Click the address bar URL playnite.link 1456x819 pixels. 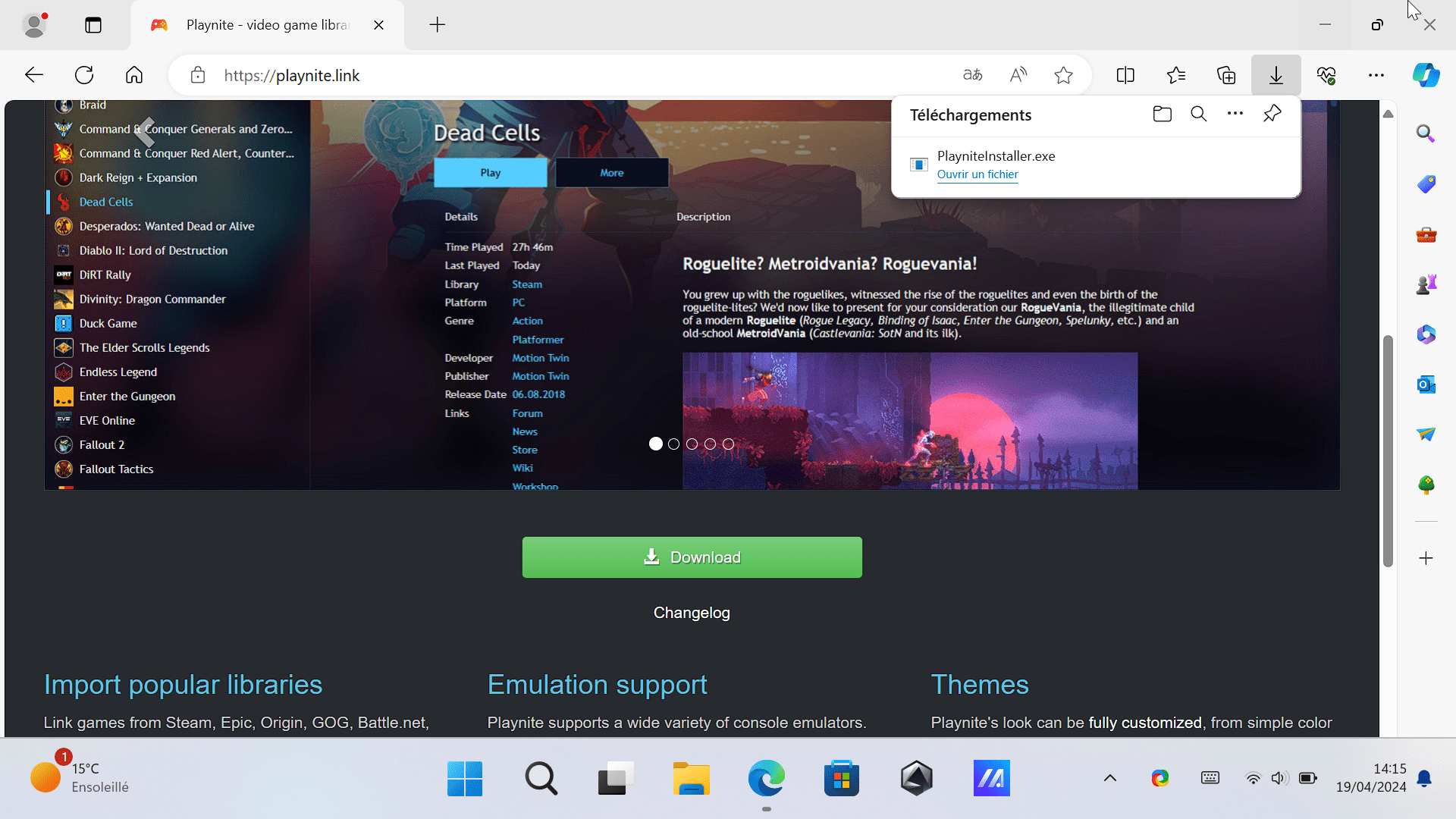coord(292,76)
